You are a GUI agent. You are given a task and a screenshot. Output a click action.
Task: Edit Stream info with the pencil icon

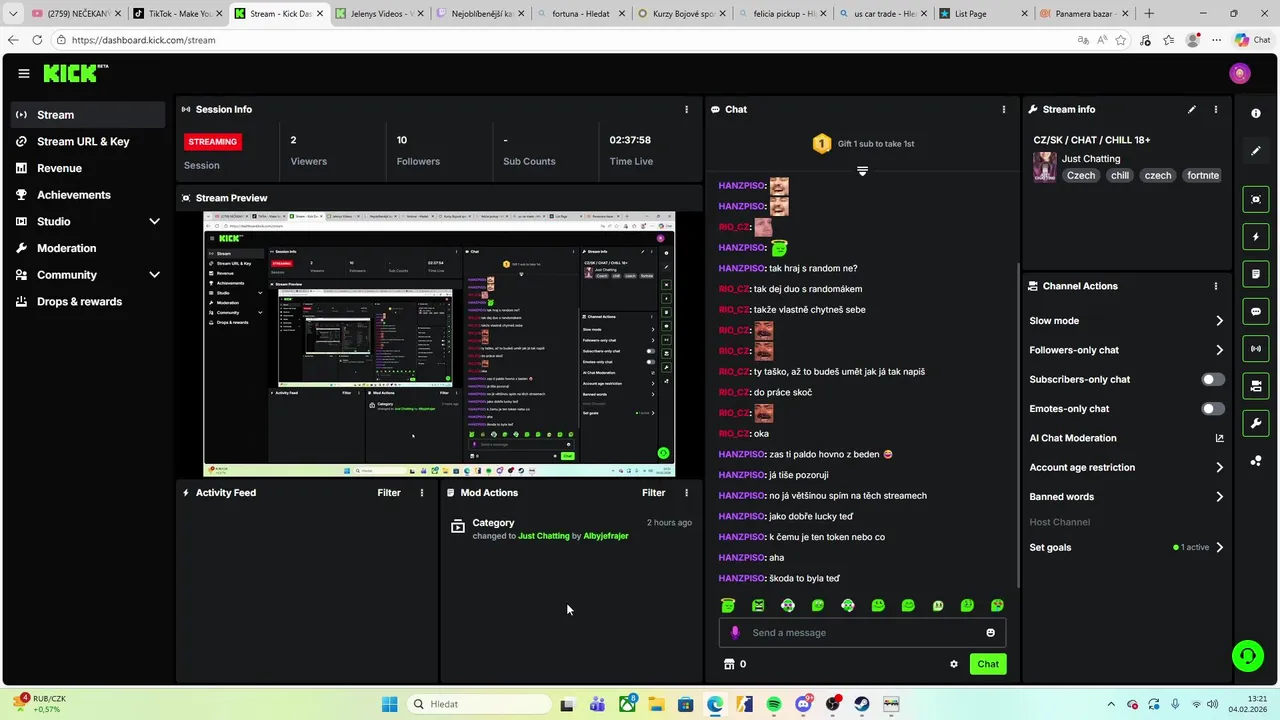click(1192, 109)
